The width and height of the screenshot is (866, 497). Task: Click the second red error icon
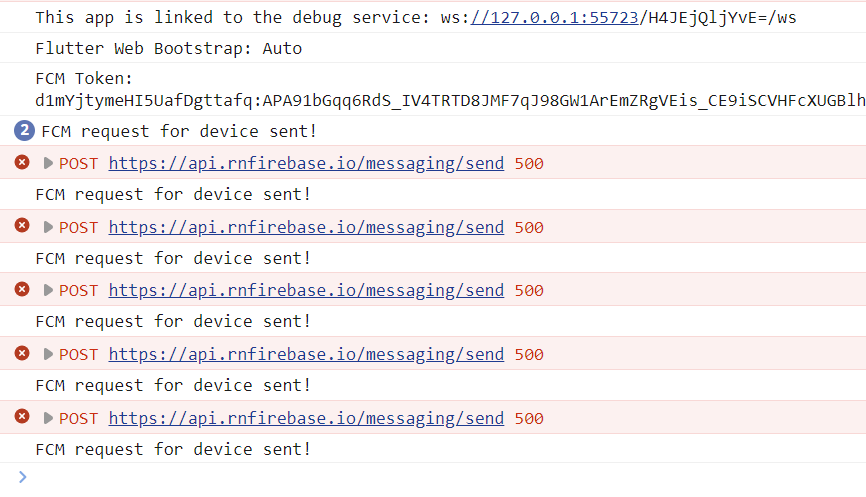[22, 225]
